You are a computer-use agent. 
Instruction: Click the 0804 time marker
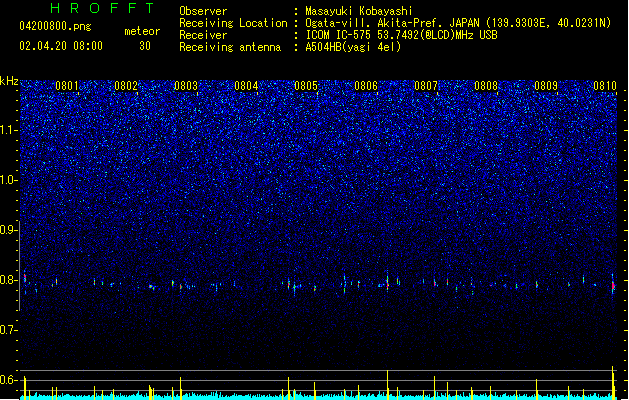click(246, 86)
